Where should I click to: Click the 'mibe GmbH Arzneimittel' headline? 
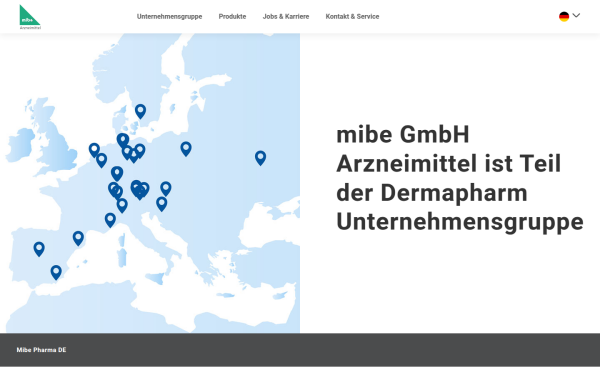(x=460, y=178)
